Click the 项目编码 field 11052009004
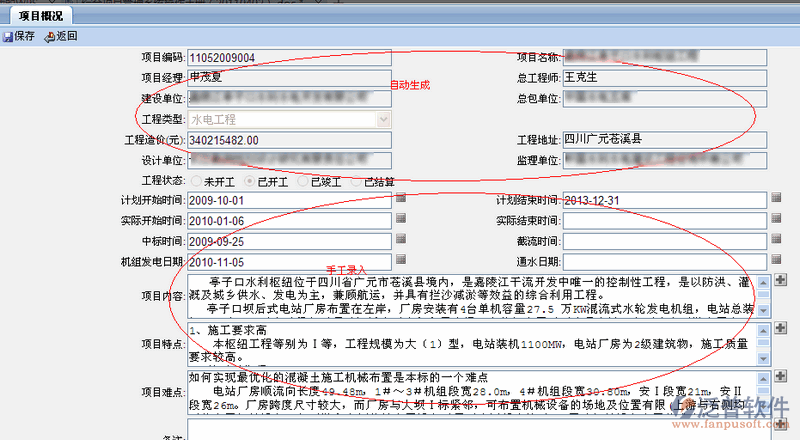Image resolution: width=800 pixels, height=440 pixels. point(289,58)
